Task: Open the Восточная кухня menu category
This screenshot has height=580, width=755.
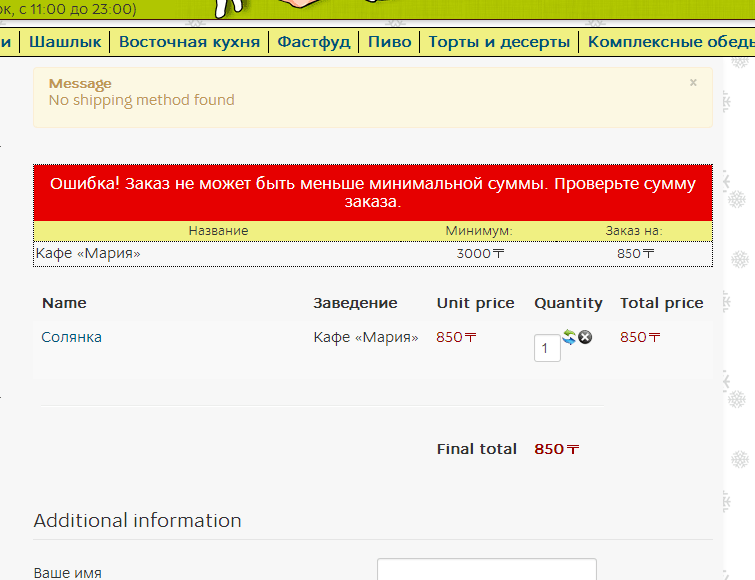Action: [189, 42]
